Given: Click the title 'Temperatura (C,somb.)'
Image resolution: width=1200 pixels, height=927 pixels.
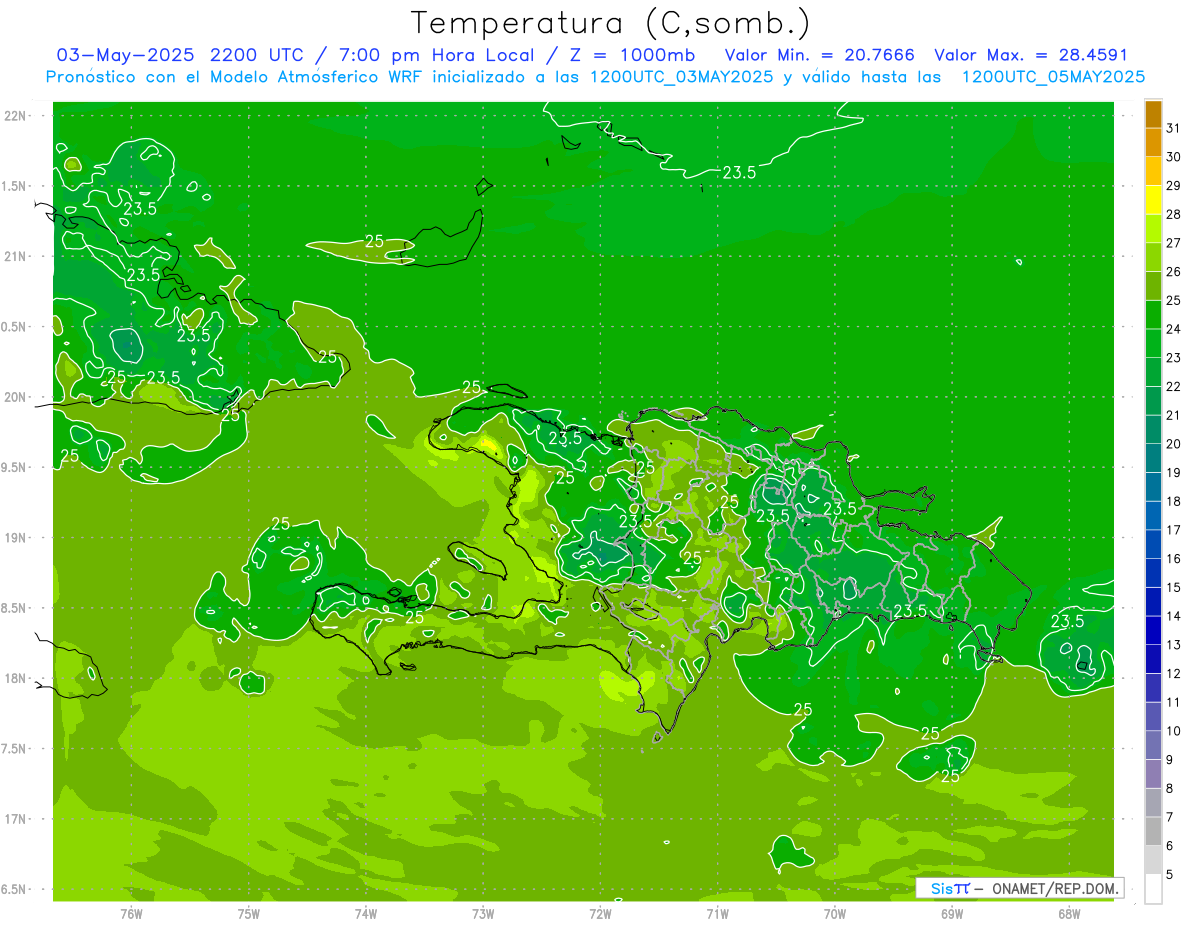Looking at the screenshot, I should (x=611, y=23).
